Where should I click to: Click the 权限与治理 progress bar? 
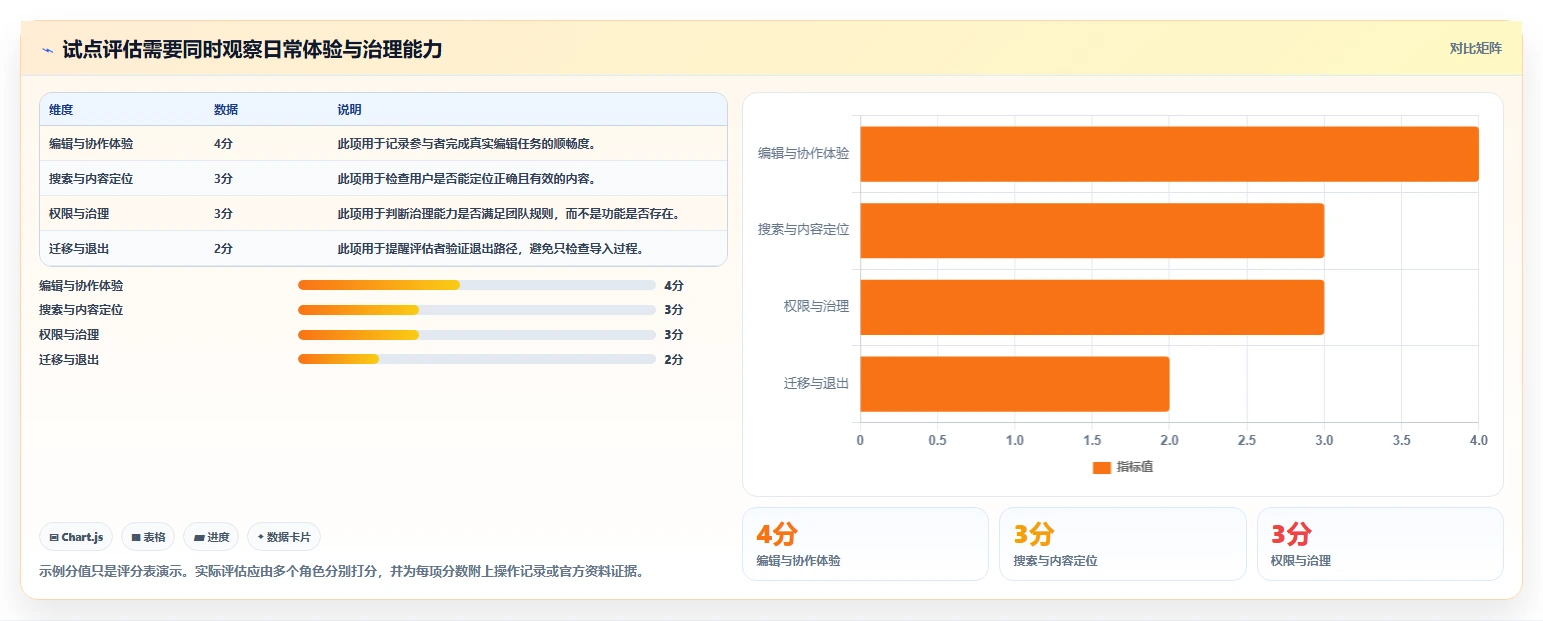tap(476, 335)
